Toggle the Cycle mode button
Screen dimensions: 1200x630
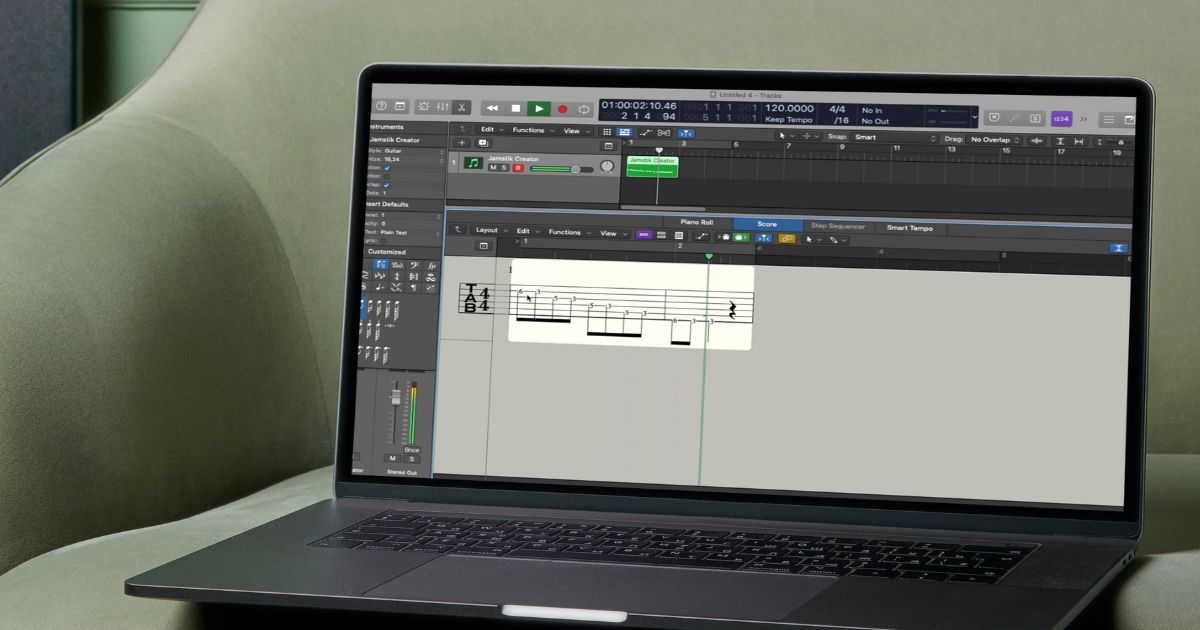click(x=584, y=109)
